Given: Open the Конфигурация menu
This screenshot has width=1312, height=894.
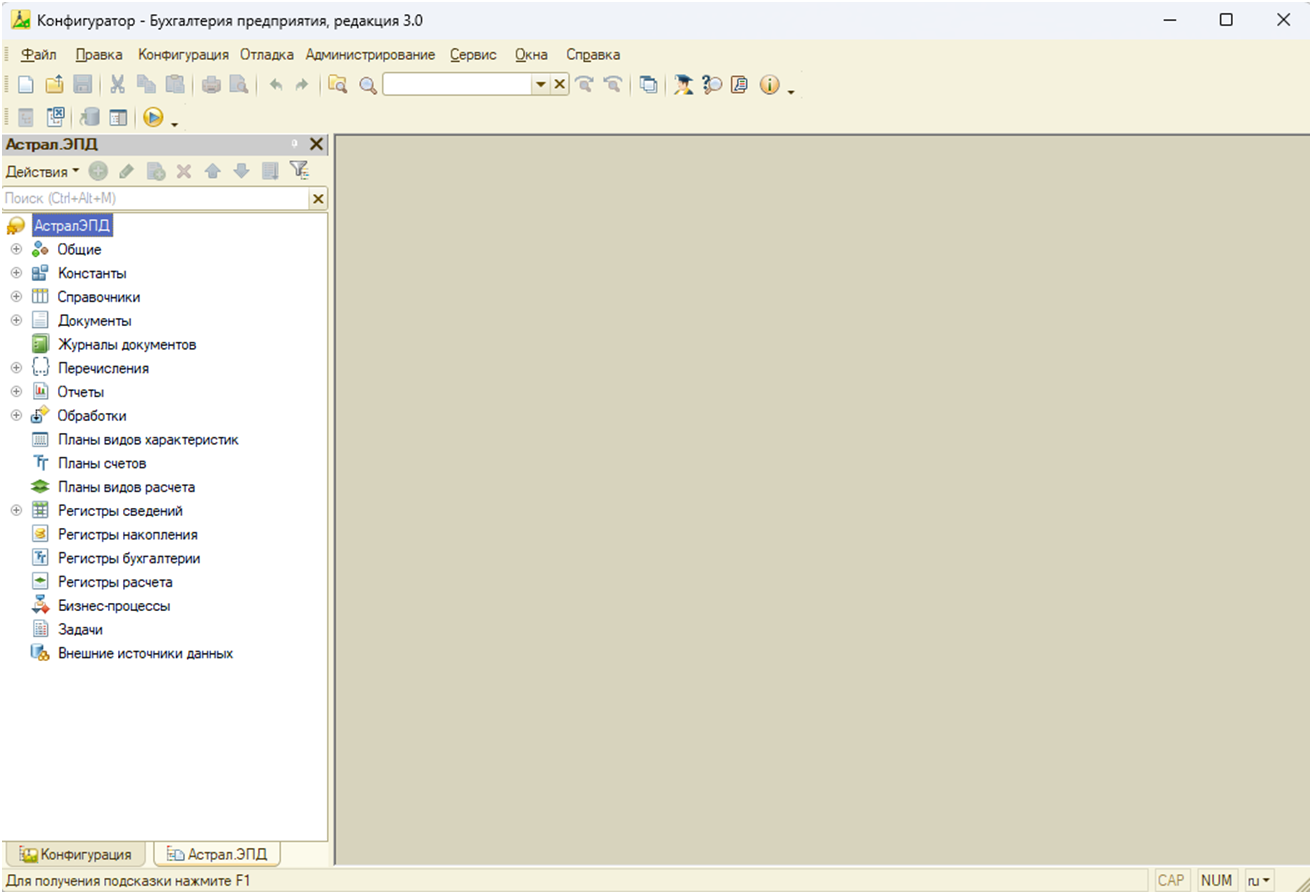Looking at the screenshot, I should pyautogui.click(x=183, y=55).
